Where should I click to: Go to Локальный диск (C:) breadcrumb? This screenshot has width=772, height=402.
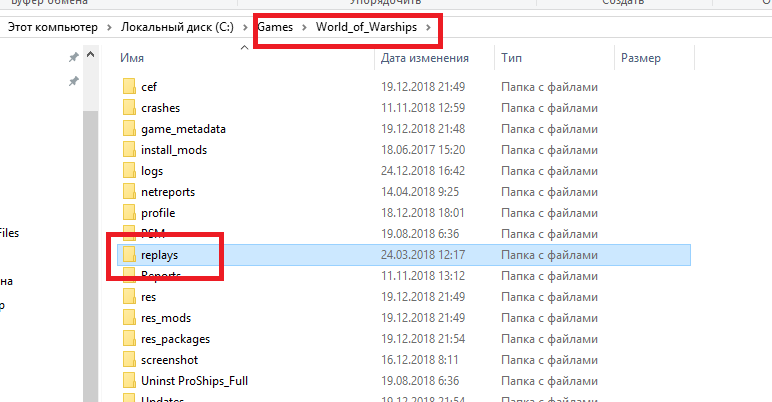click(177, 27)
